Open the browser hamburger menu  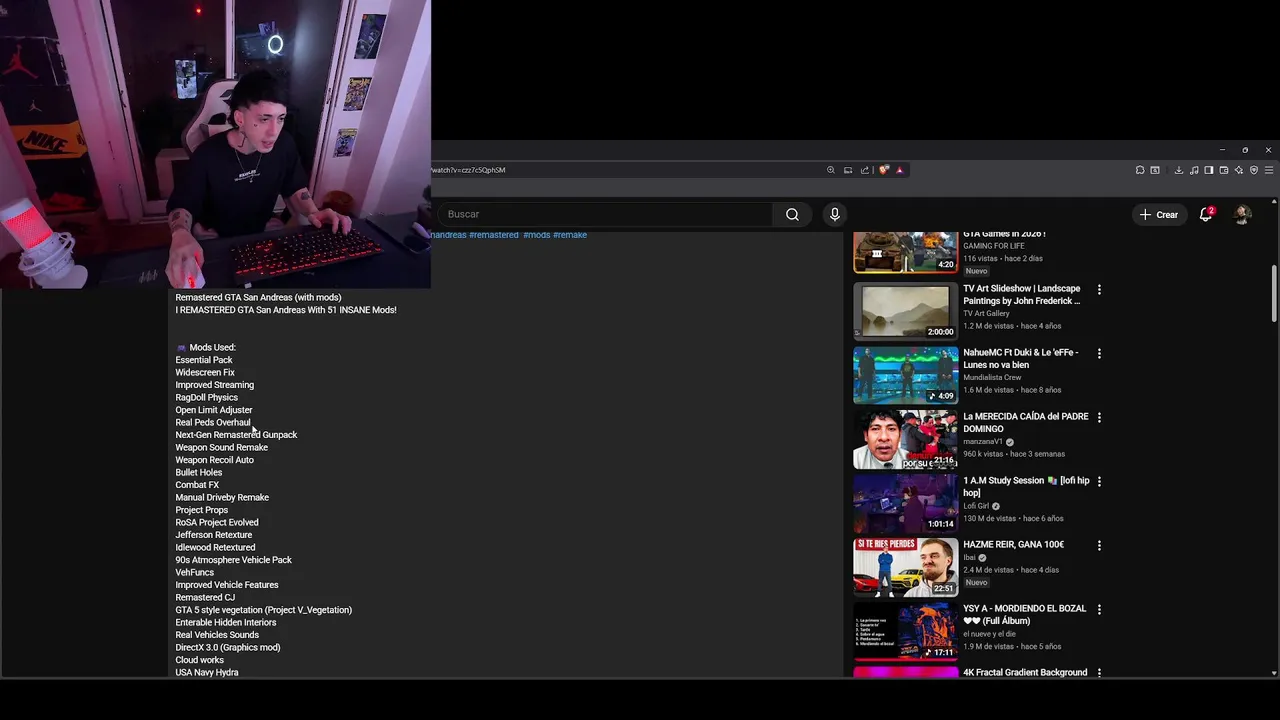(1269, 170)
